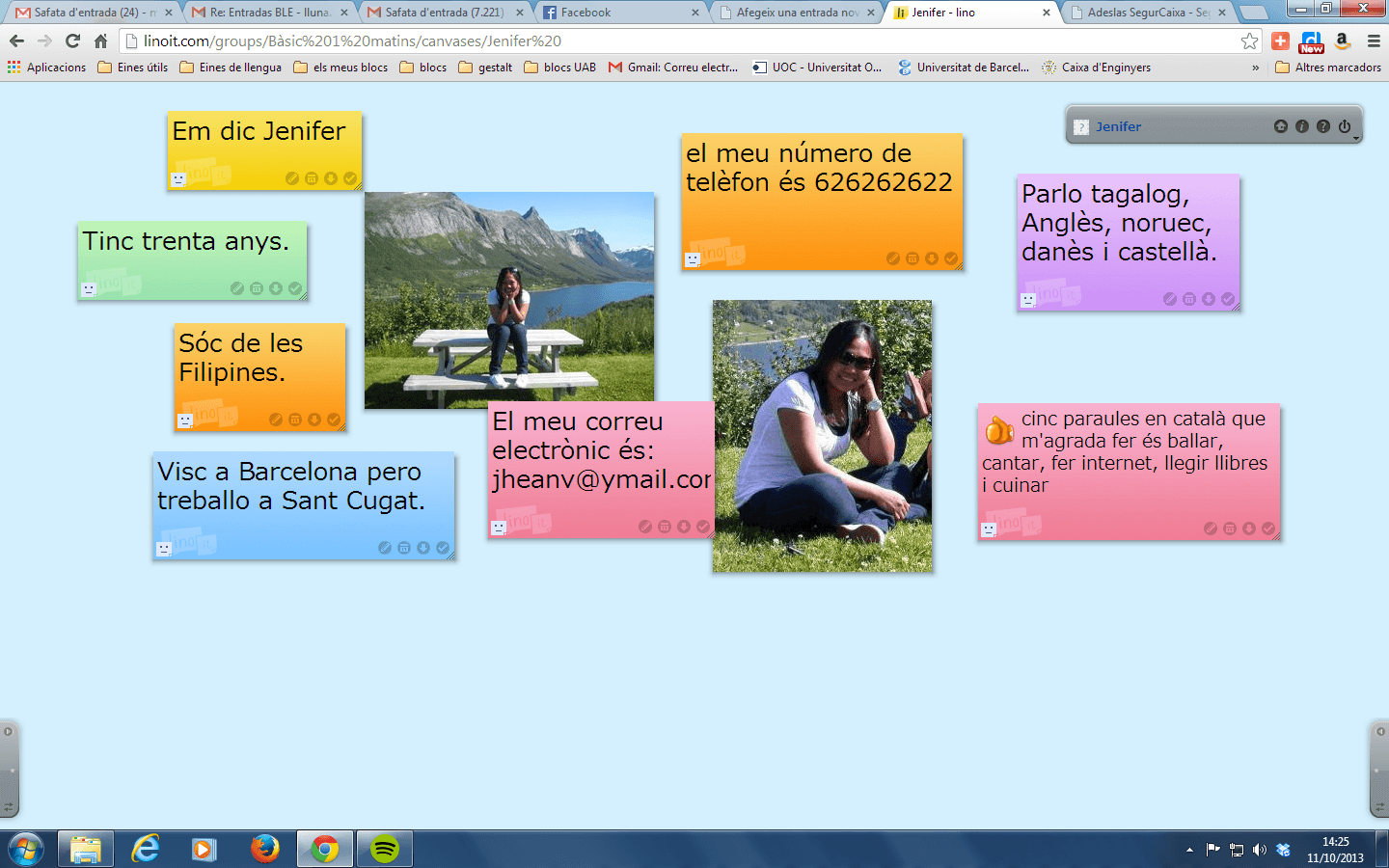Viewport: 1389px width, 868px height.
Task: Show hidden system tray icons
Action: (1189, 850)
